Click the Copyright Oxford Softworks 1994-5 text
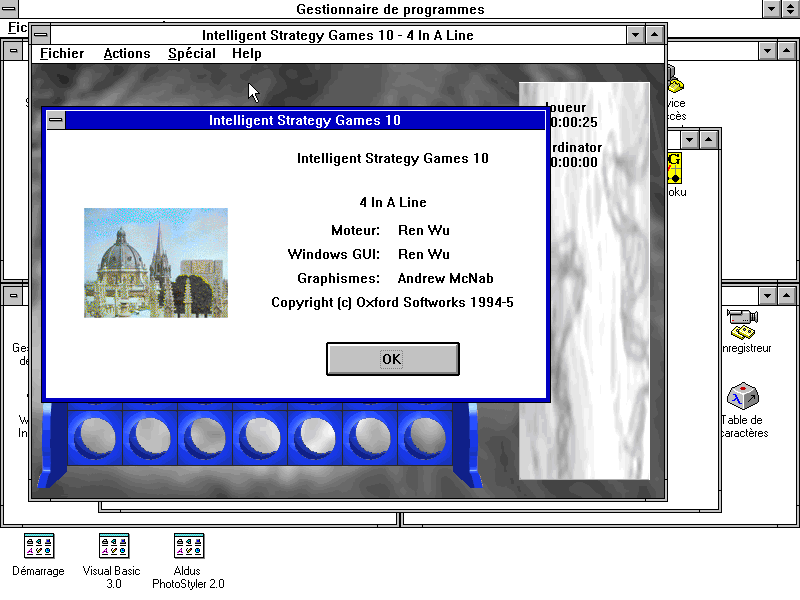The width and height of the screenshot is (800, 600). click(392, 303)
